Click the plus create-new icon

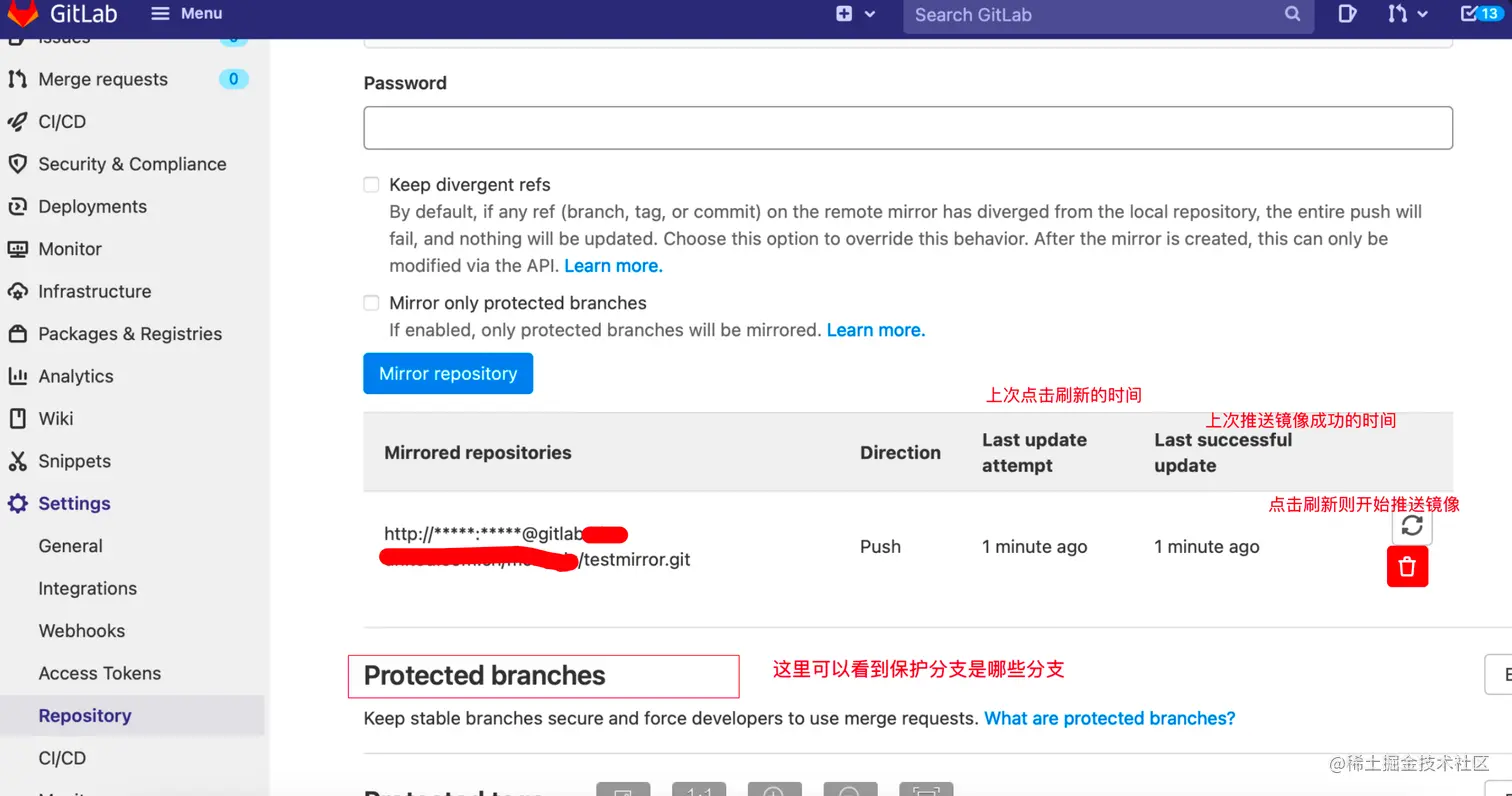pyautogui.click(x=844, y=14)
